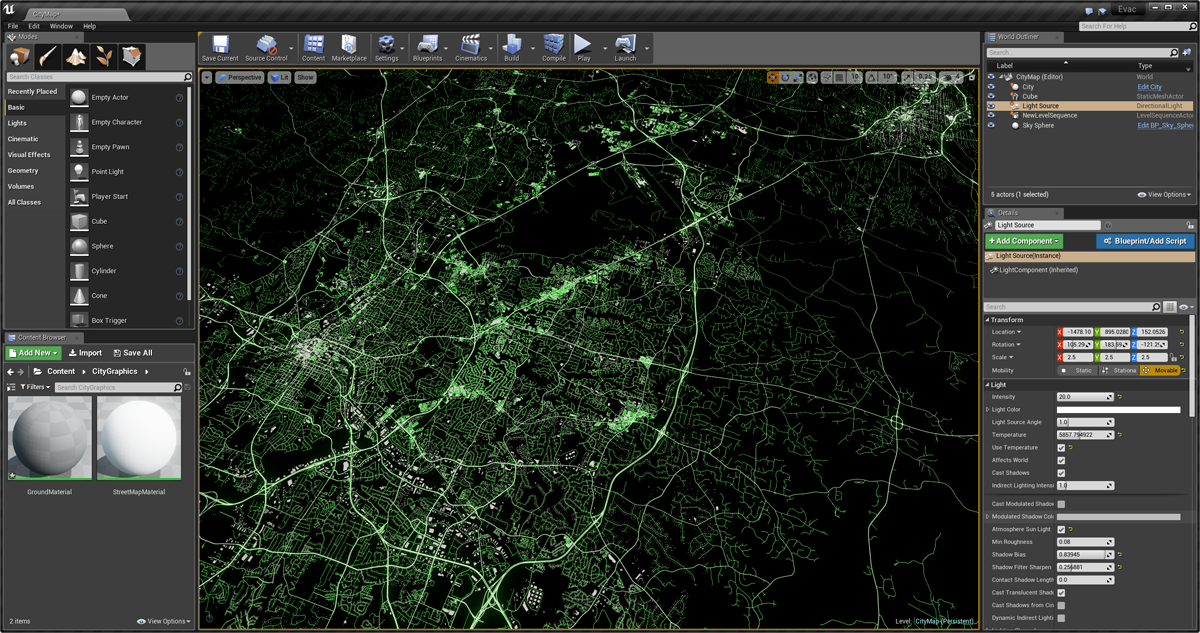This screenshot has height=633, width=1200.
Task: Open the Marketplace icon in toolbar
Action: (349, 46)
